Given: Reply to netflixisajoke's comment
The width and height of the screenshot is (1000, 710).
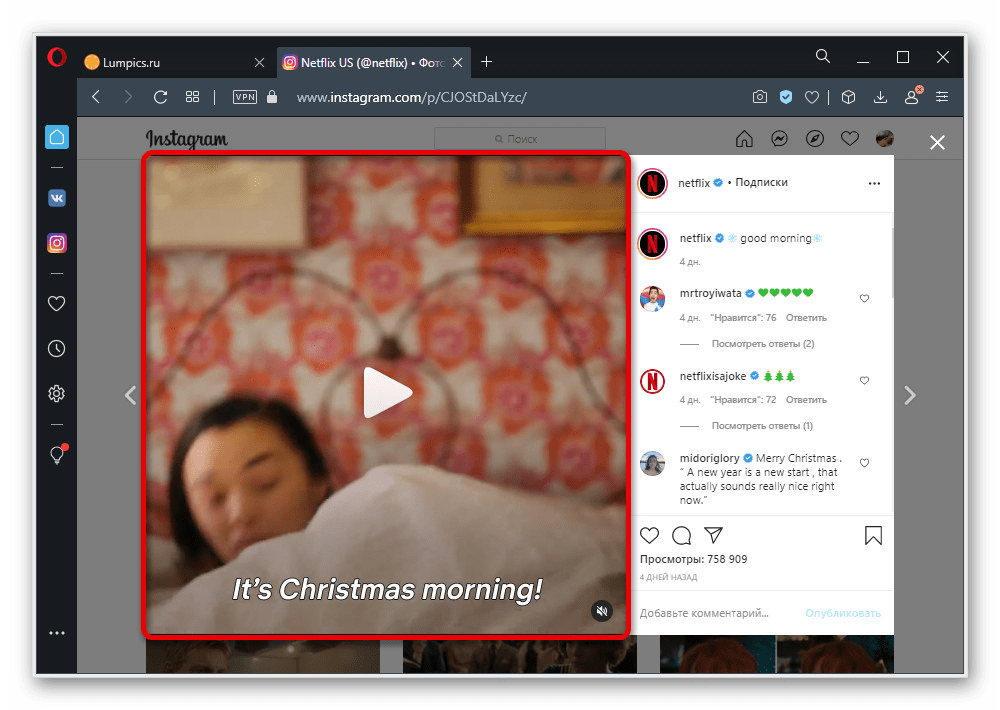Looking at the screenshot, I should click(x=806, y=400).
